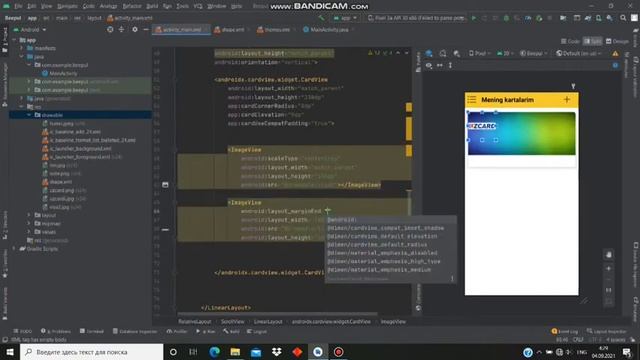Click the horizontal autoconnect arrows icon

[440, 65]
